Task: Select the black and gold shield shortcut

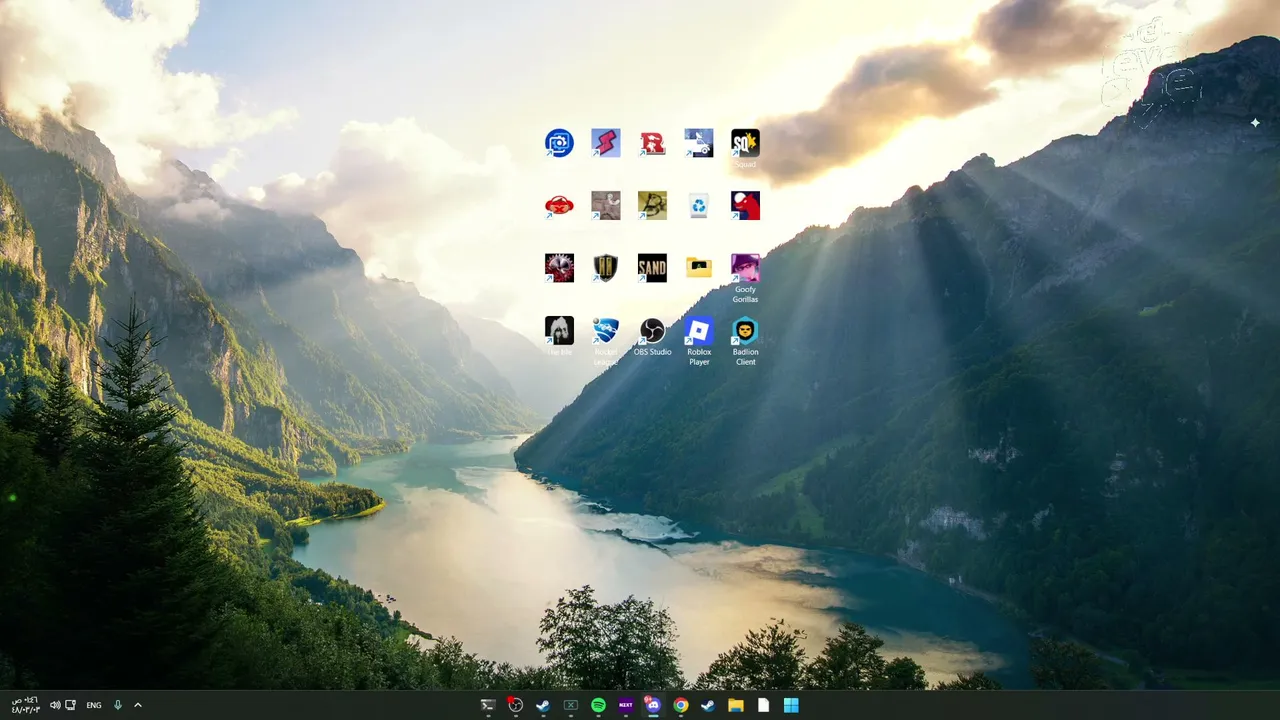Action: [606, 267]
